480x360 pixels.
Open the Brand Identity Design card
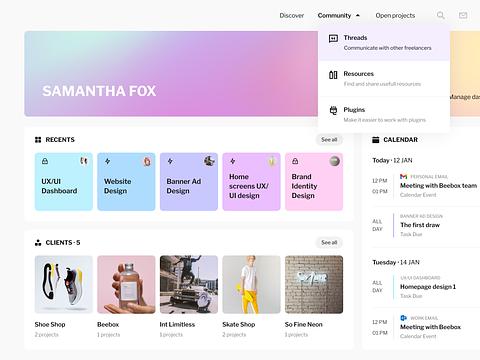[314, 182]
